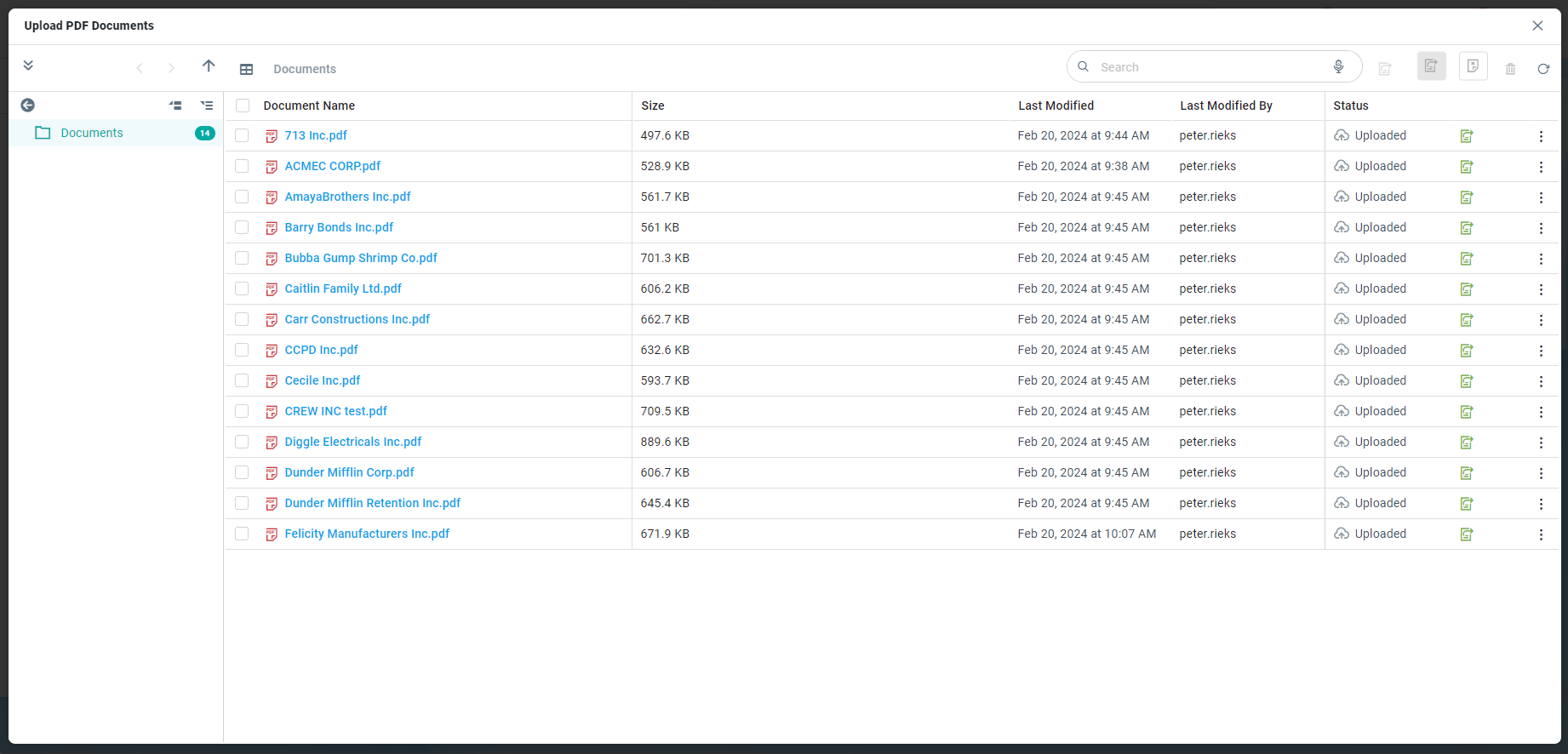
Task: Tick the checkbox for Barry Bonds Inc.pdf
Action: (242, 227)
